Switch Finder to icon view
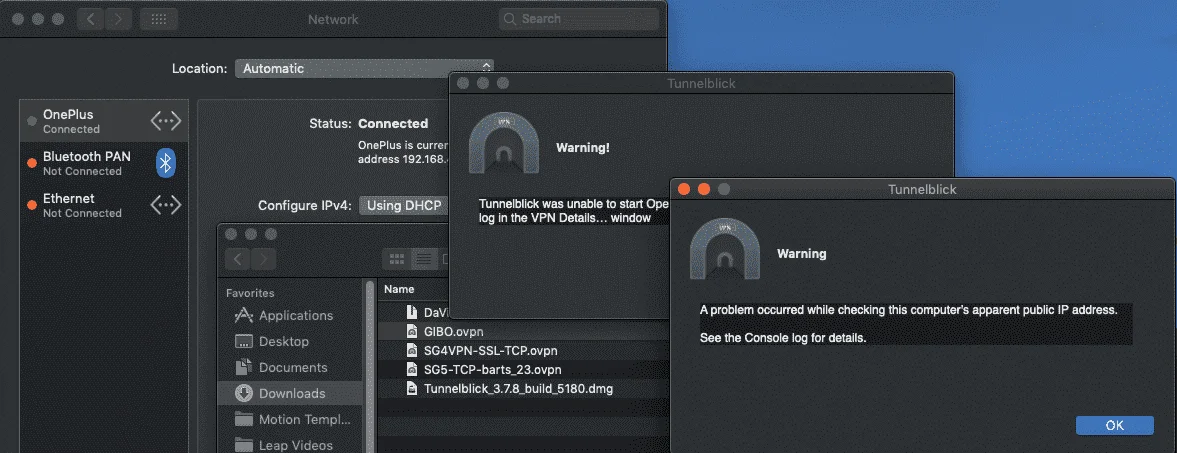The height and width of the screenshot is (453, 1177). pyautogui.click(x=397, y=260)
